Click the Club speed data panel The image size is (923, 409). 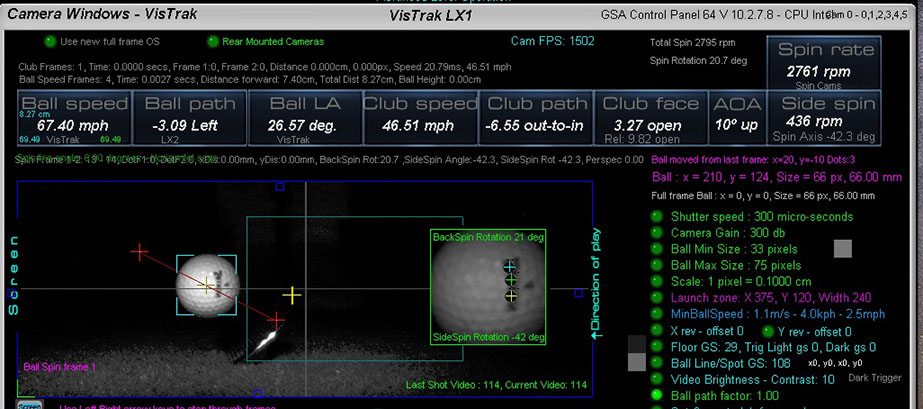[420, 118]
